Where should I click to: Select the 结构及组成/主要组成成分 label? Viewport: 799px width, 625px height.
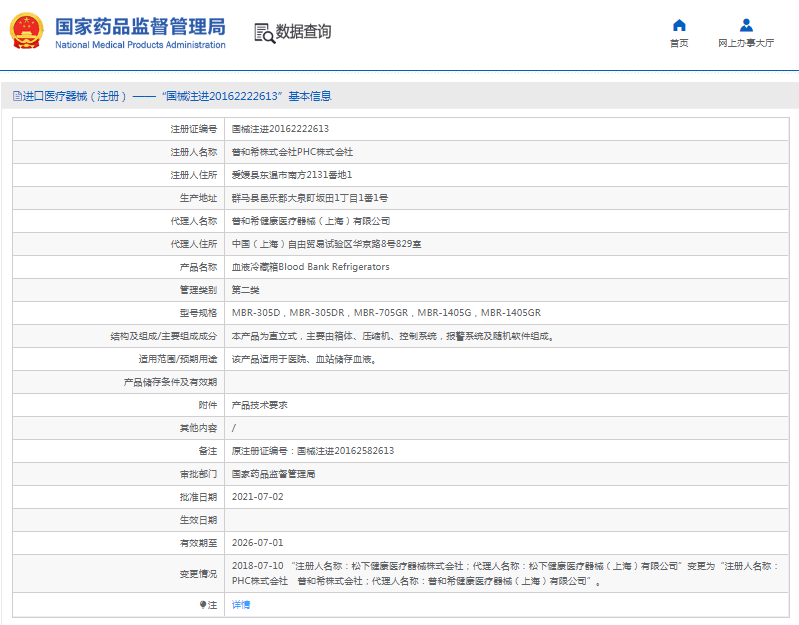tap(164, 336)
